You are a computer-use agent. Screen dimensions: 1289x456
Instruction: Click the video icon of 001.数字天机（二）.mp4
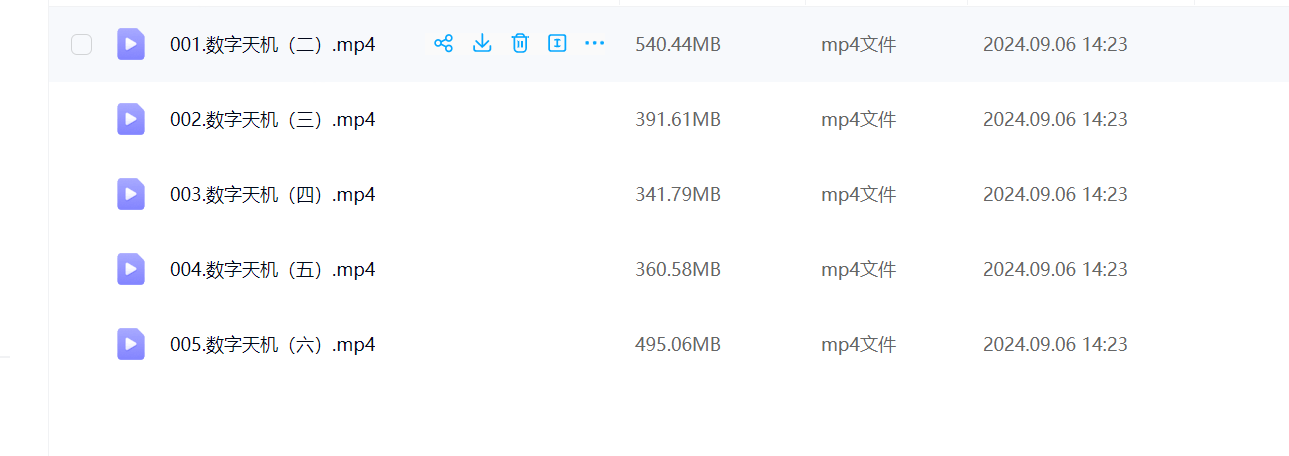(131, 44)
